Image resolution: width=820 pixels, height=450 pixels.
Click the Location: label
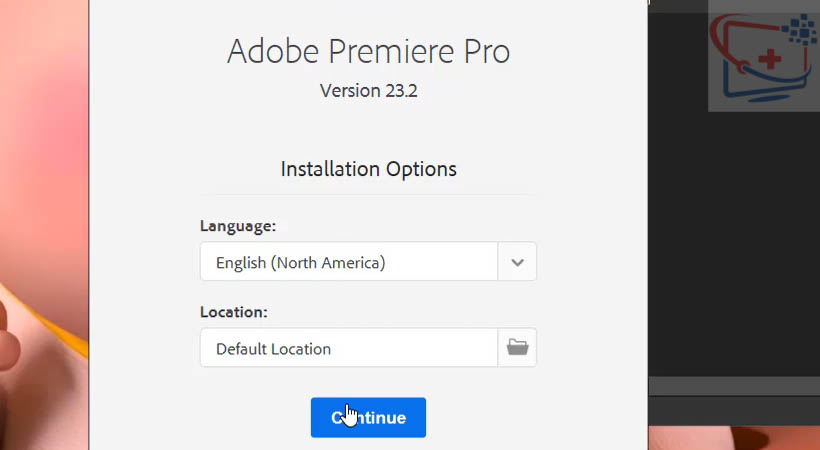coord(234,312)
